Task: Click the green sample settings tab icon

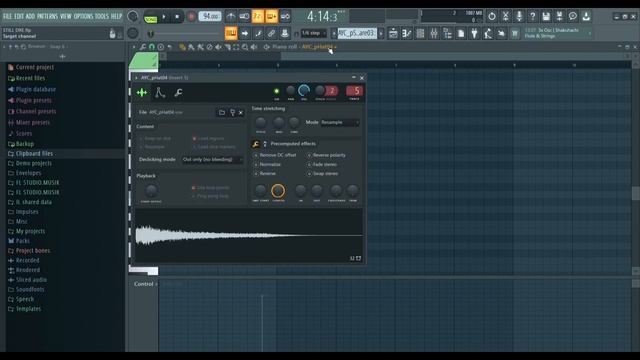Action: [142, 93]
